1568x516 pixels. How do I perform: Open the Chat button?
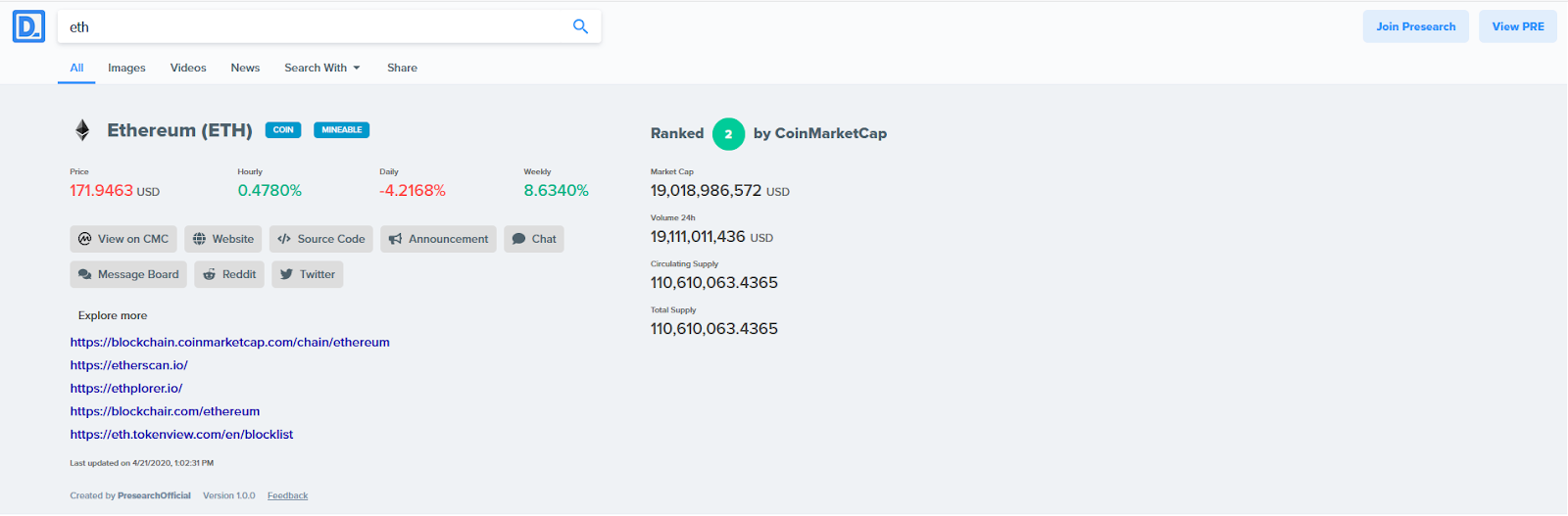(534, 239)
